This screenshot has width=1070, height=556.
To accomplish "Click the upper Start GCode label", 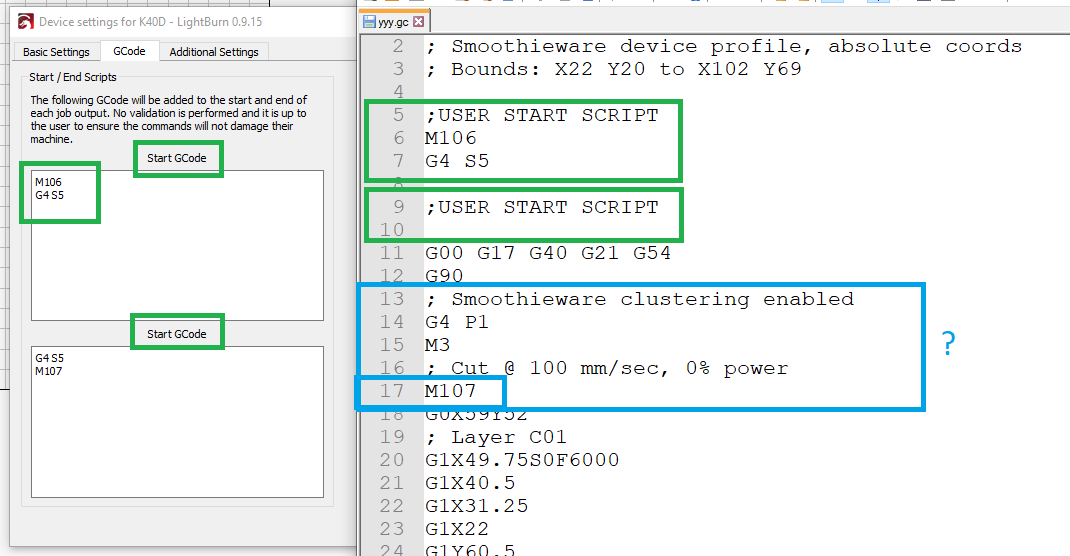I will point(177,158).
